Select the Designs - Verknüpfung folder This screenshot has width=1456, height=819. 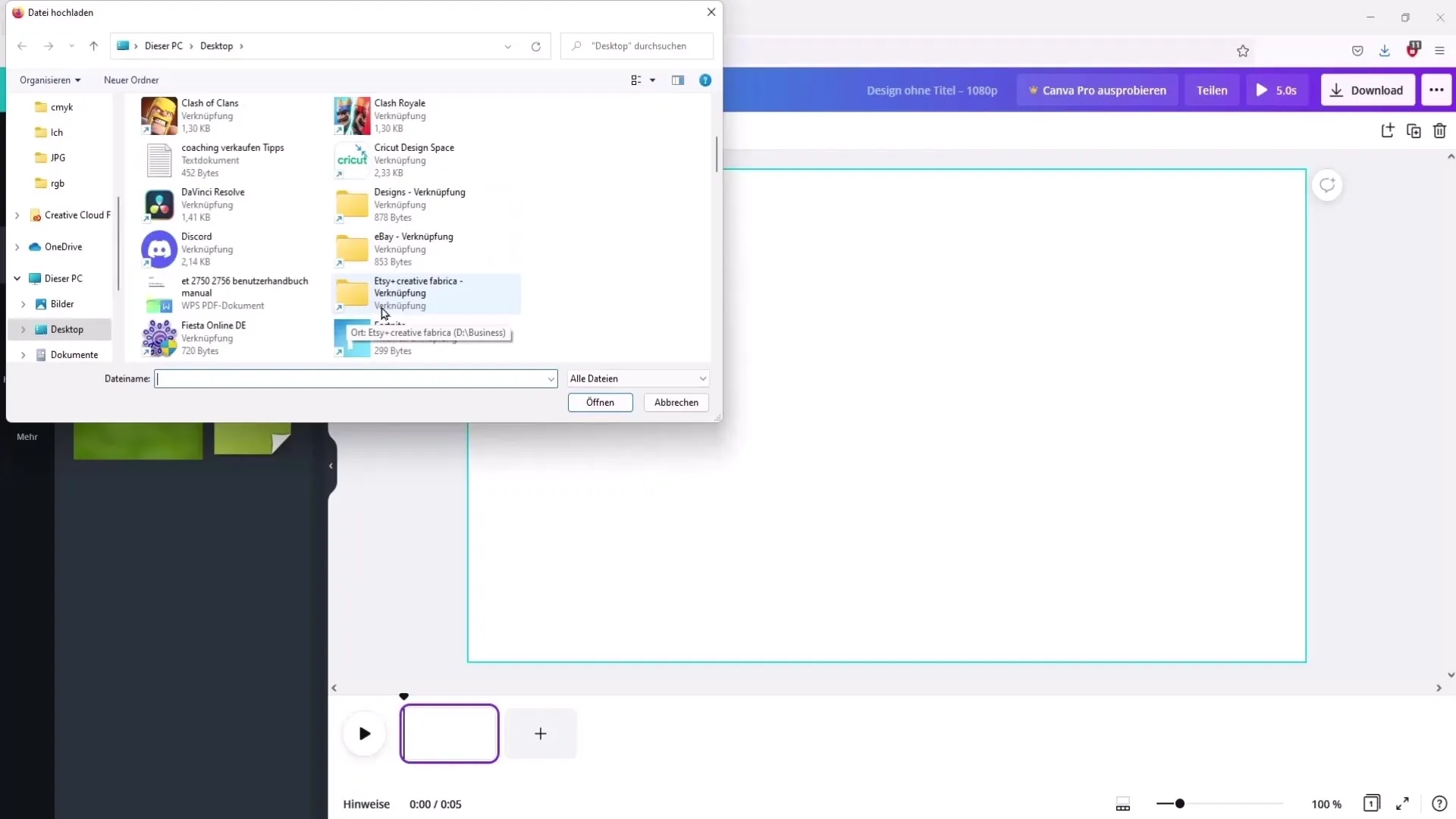tap(425, 205)
